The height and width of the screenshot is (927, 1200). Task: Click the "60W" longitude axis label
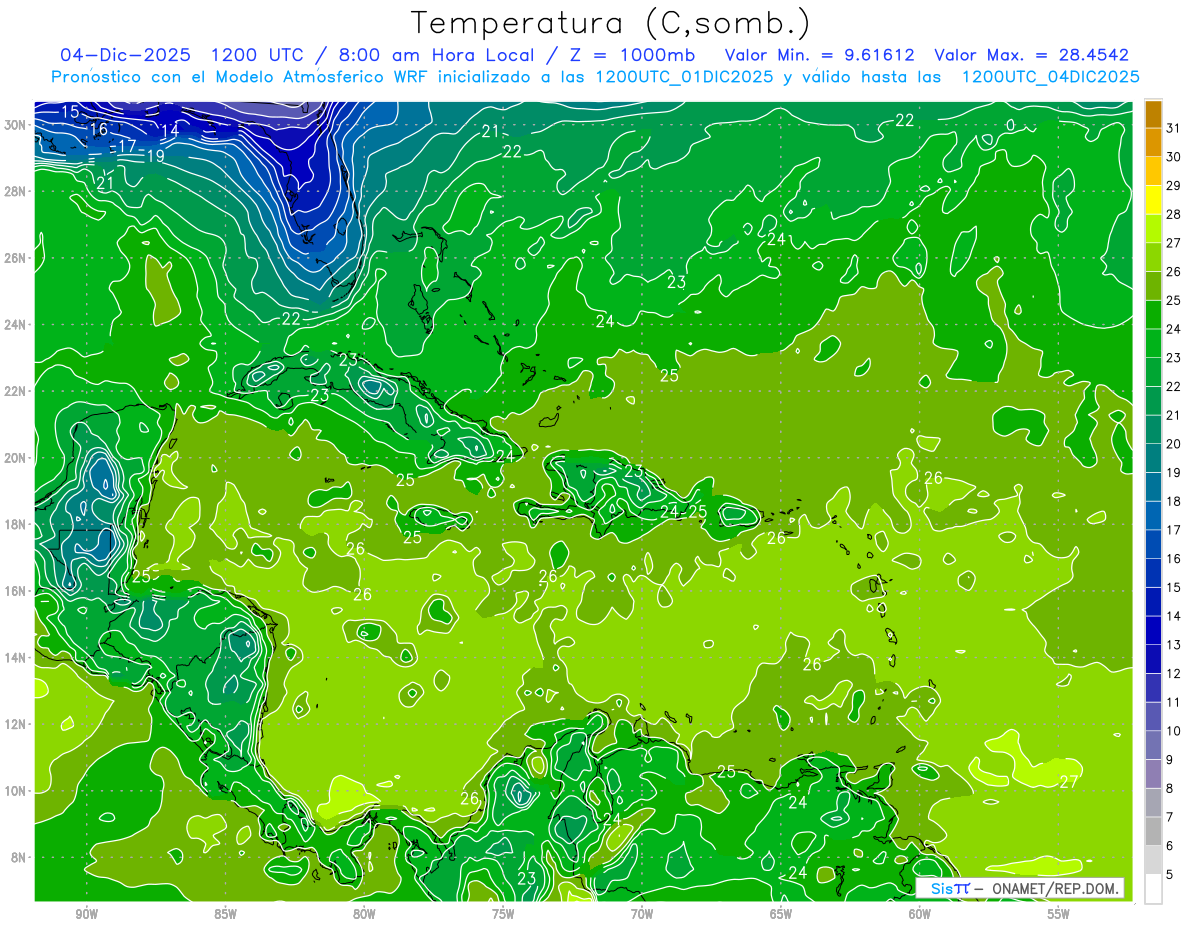click(x=920, y=914)
